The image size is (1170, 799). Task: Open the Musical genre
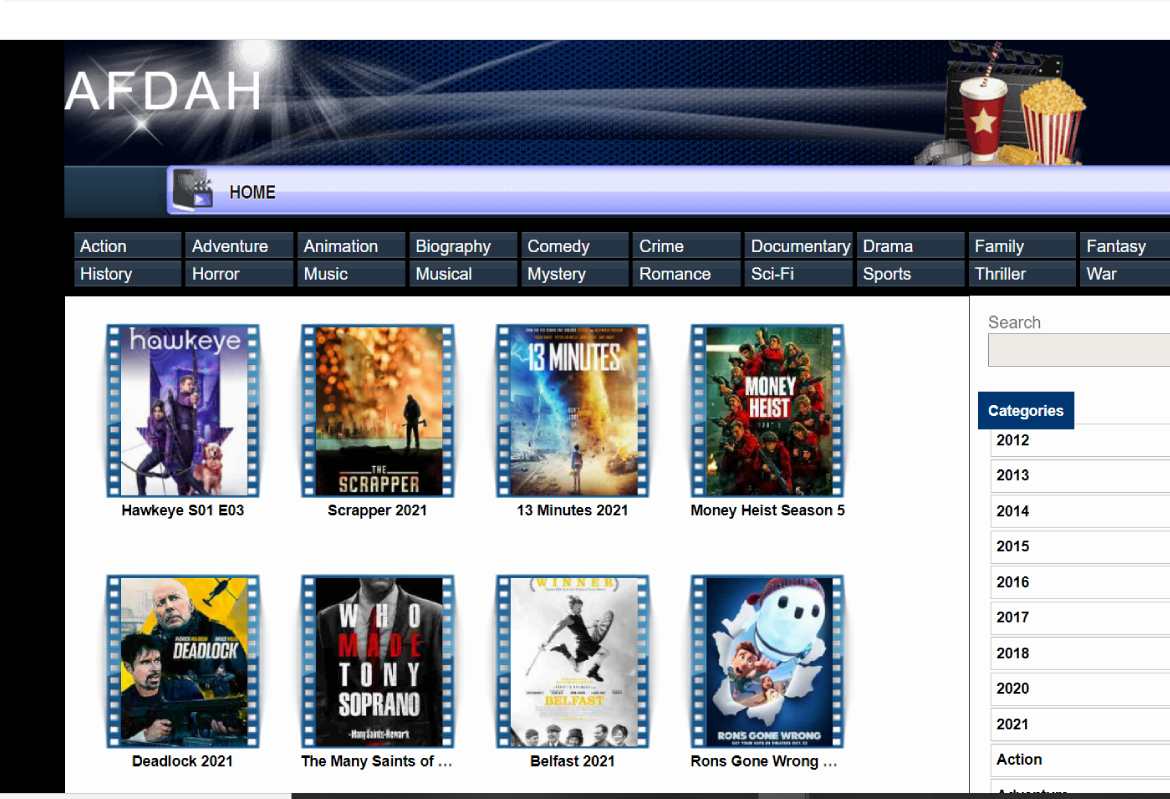[x=463, y=273]
